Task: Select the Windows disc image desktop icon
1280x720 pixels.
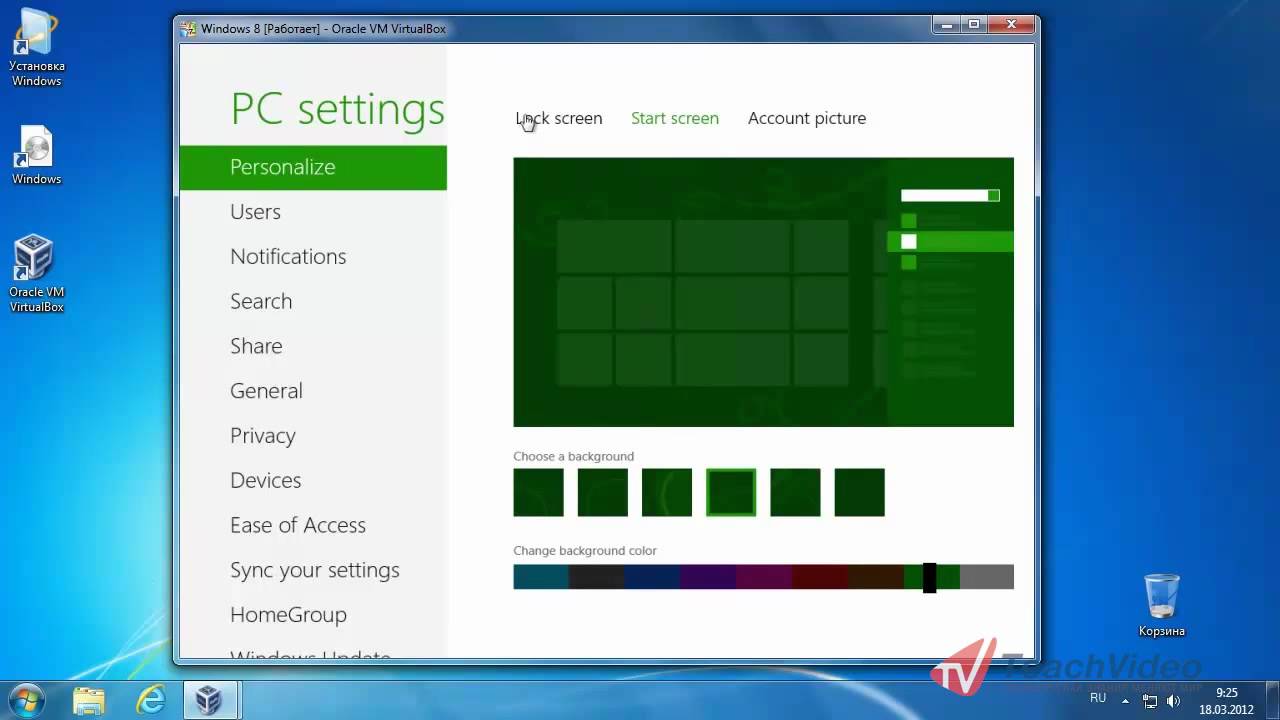Action: [36, 155]
